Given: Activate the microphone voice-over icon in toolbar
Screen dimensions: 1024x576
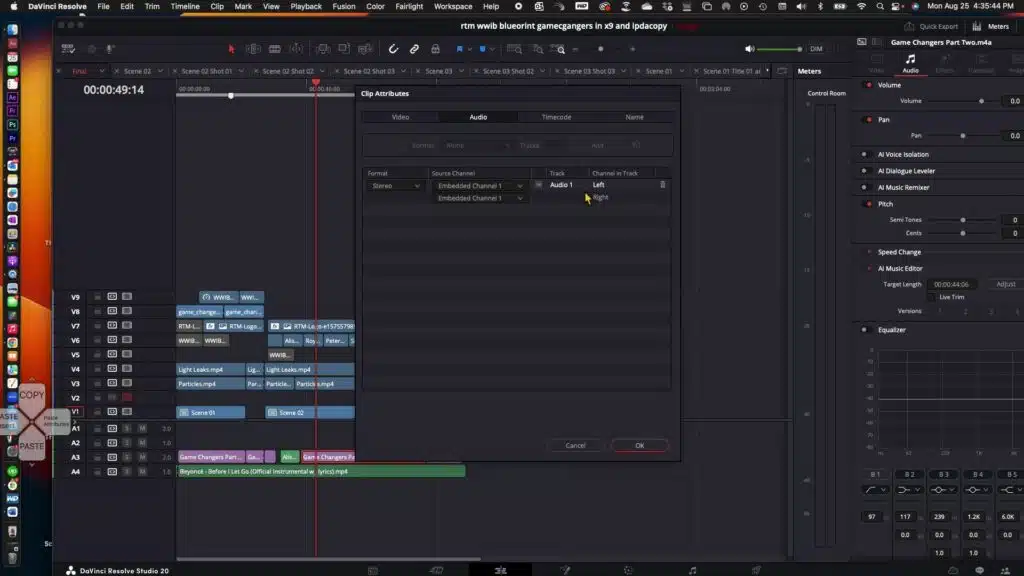Looking at the screenshot, I should coord(108,48).
